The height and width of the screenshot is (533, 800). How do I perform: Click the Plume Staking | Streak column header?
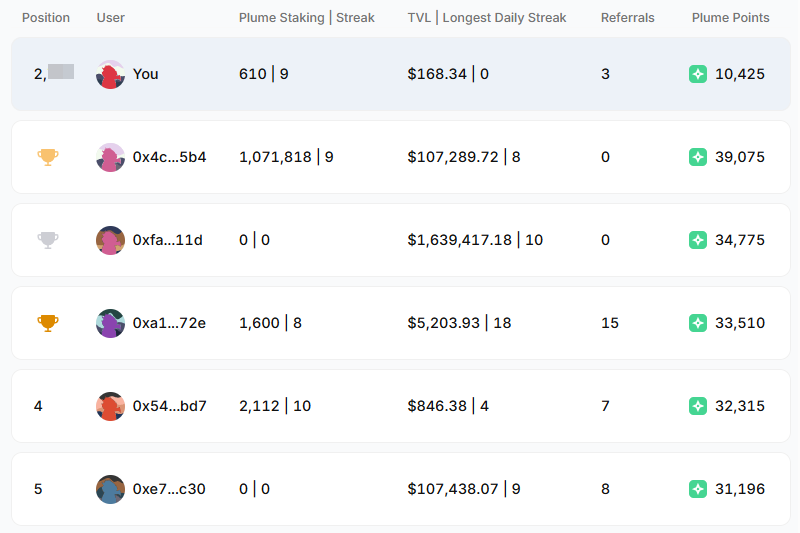tap(307, 18)
